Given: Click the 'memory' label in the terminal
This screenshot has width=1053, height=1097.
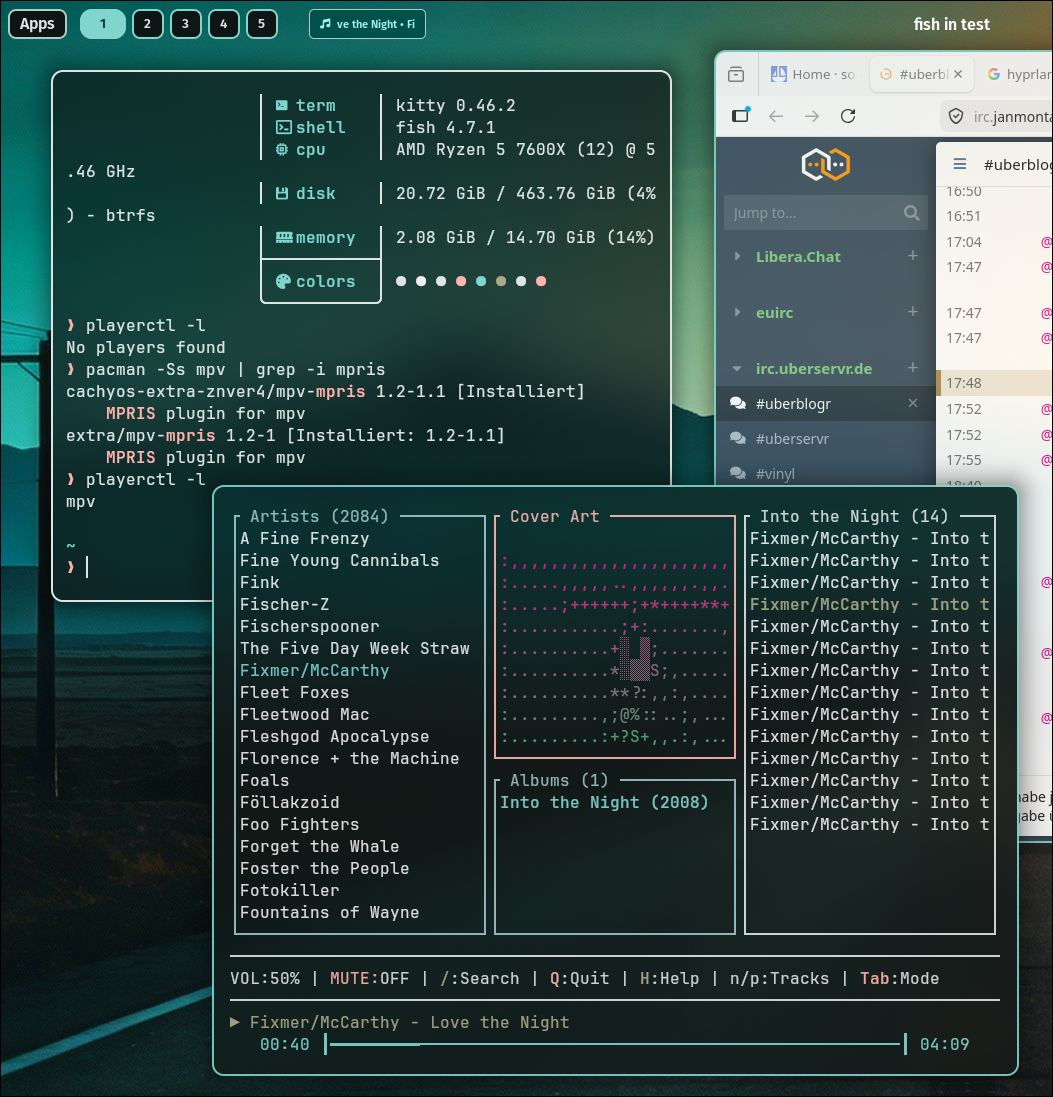Looking at the screenshot, I should pyautogui.click(x=325, y=237).
